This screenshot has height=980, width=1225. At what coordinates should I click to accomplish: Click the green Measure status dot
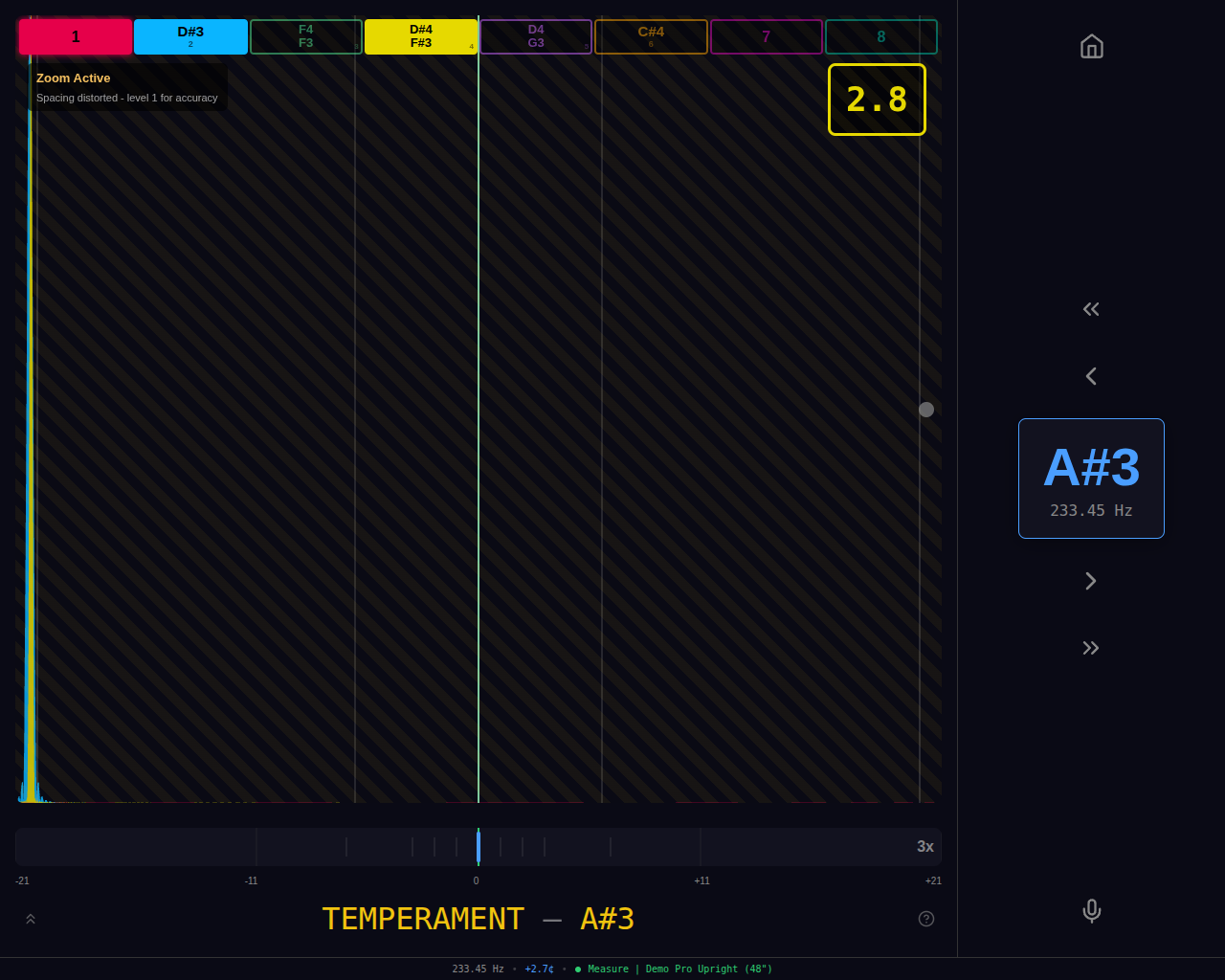point(578,969)
